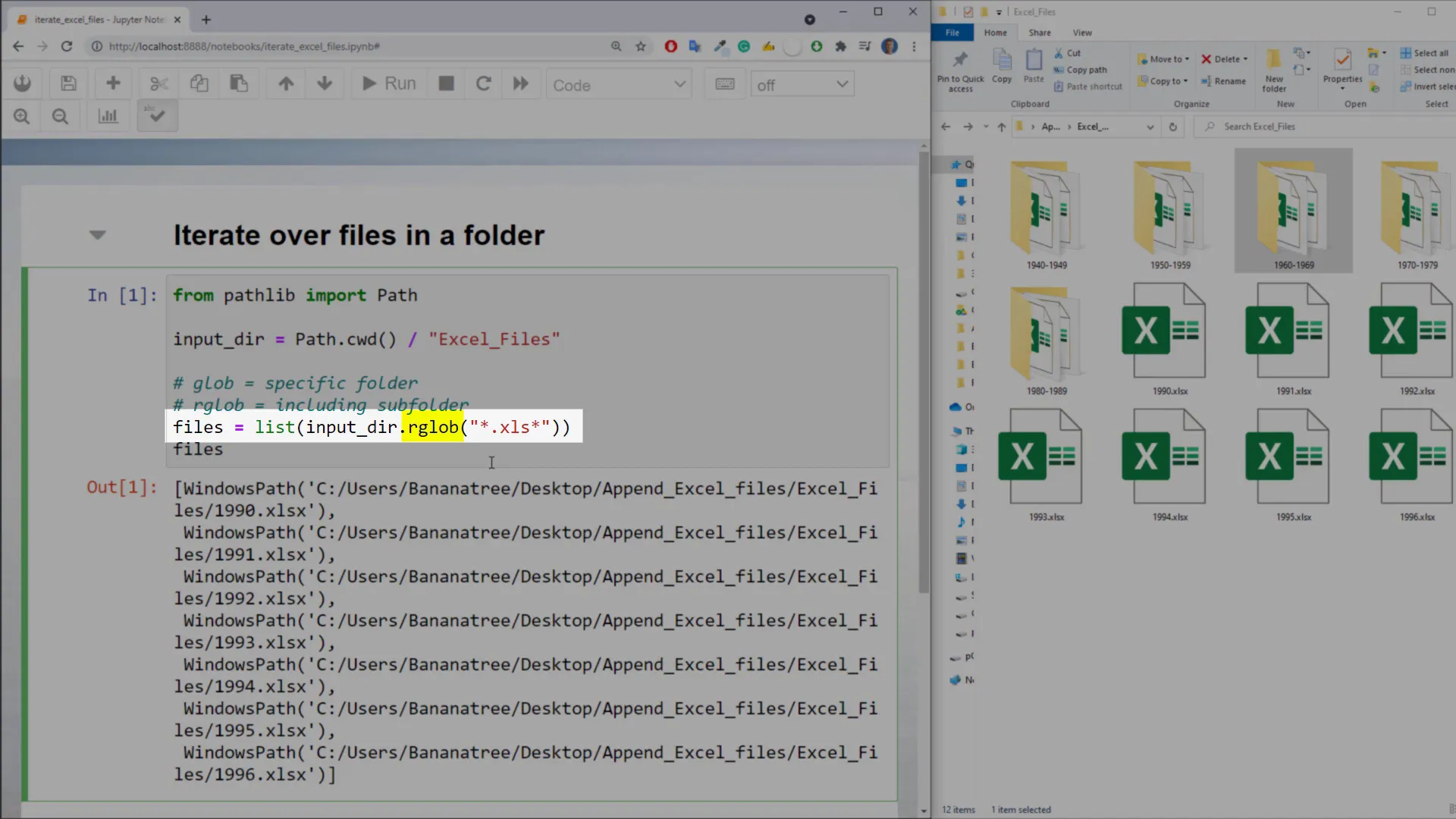
Task: Click the Jupyter save notebook icon
Action: 68,83
